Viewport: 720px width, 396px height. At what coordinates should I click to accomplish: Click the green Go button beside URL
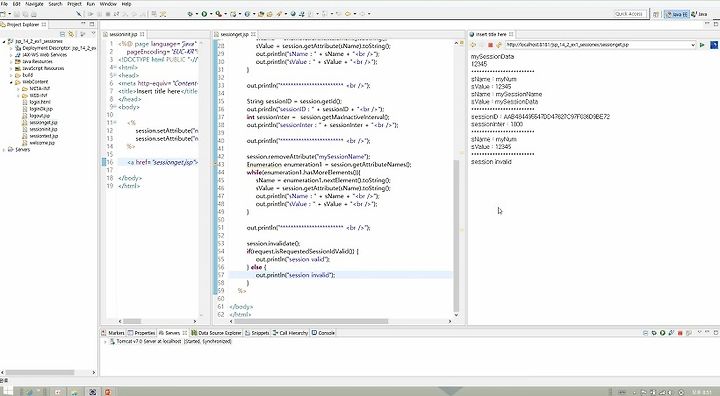(702, 45)
